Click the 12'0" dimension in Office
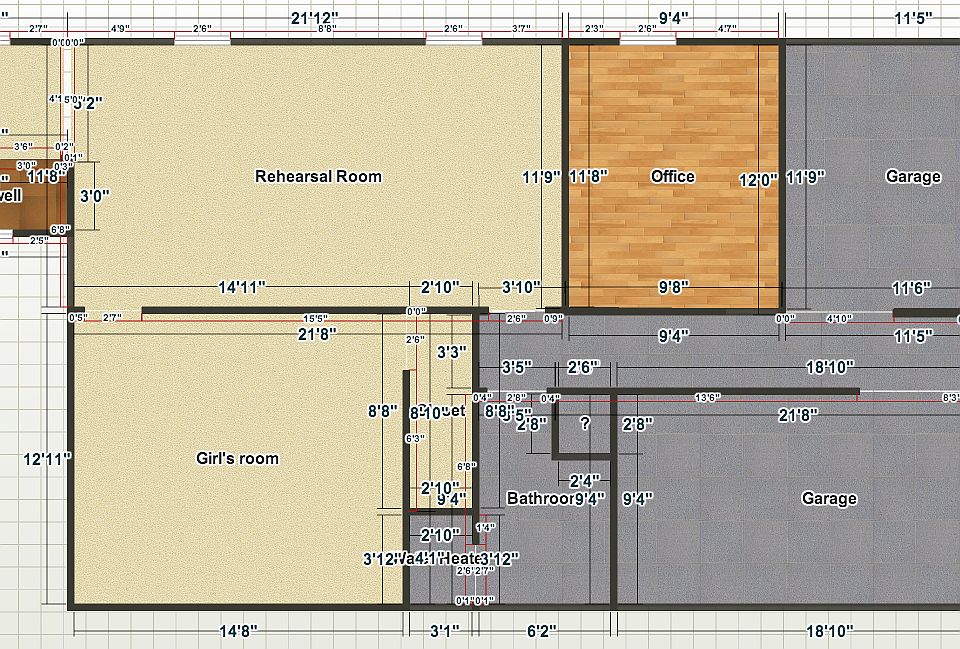This screenshot has height=649, width=960. pos(757,180)
